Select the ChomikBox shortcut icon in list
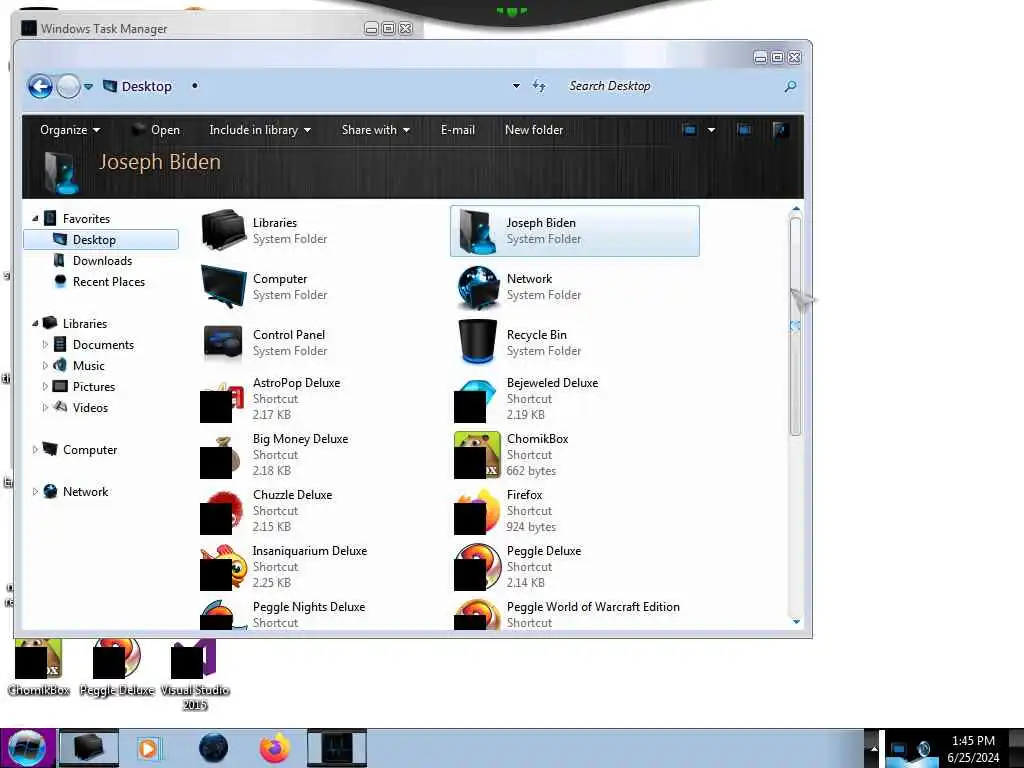1024x768 pixels. [477, 455]
